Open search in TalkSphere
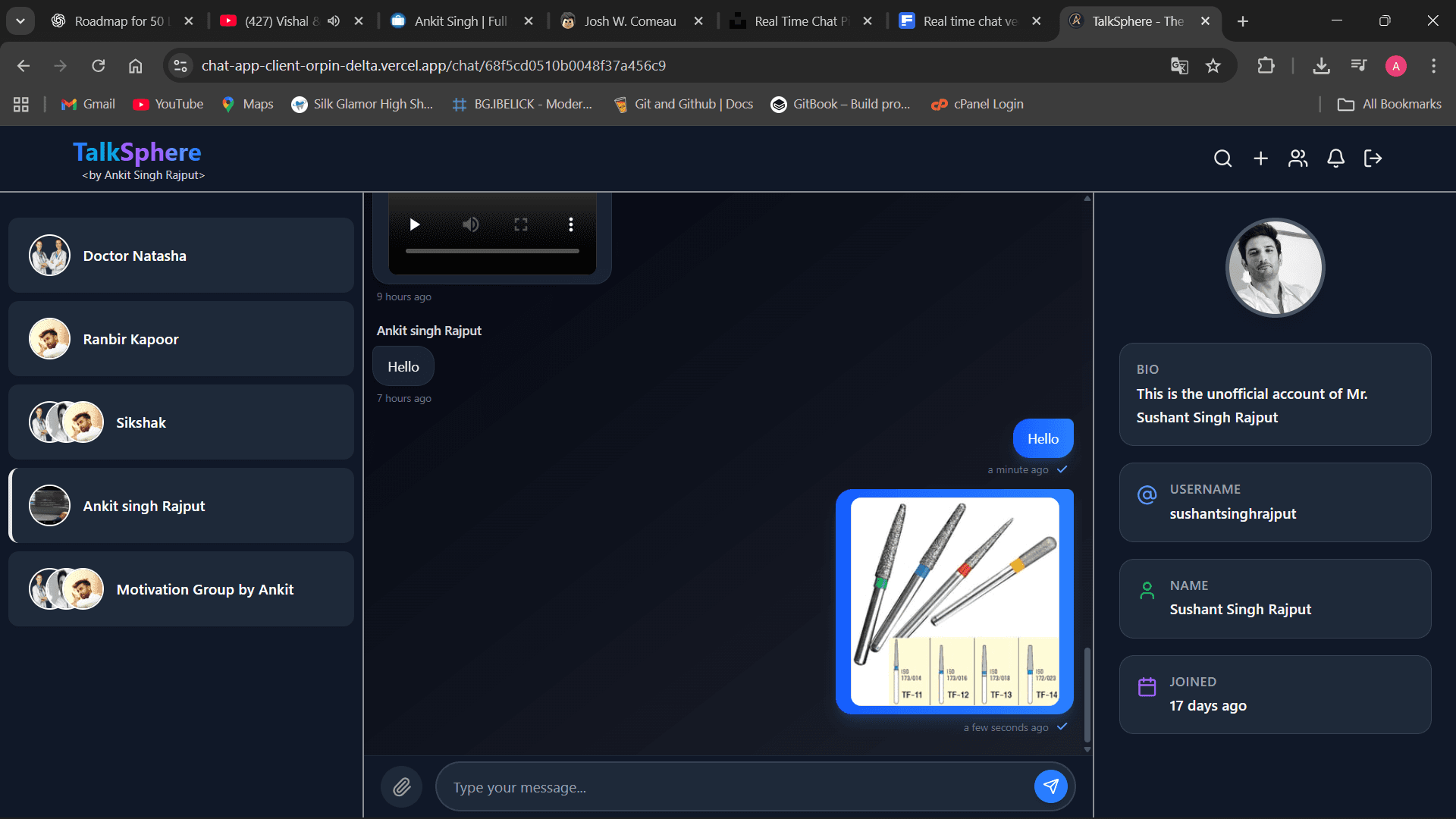The image size is (1456, 819). click(x=1223, y=158)
